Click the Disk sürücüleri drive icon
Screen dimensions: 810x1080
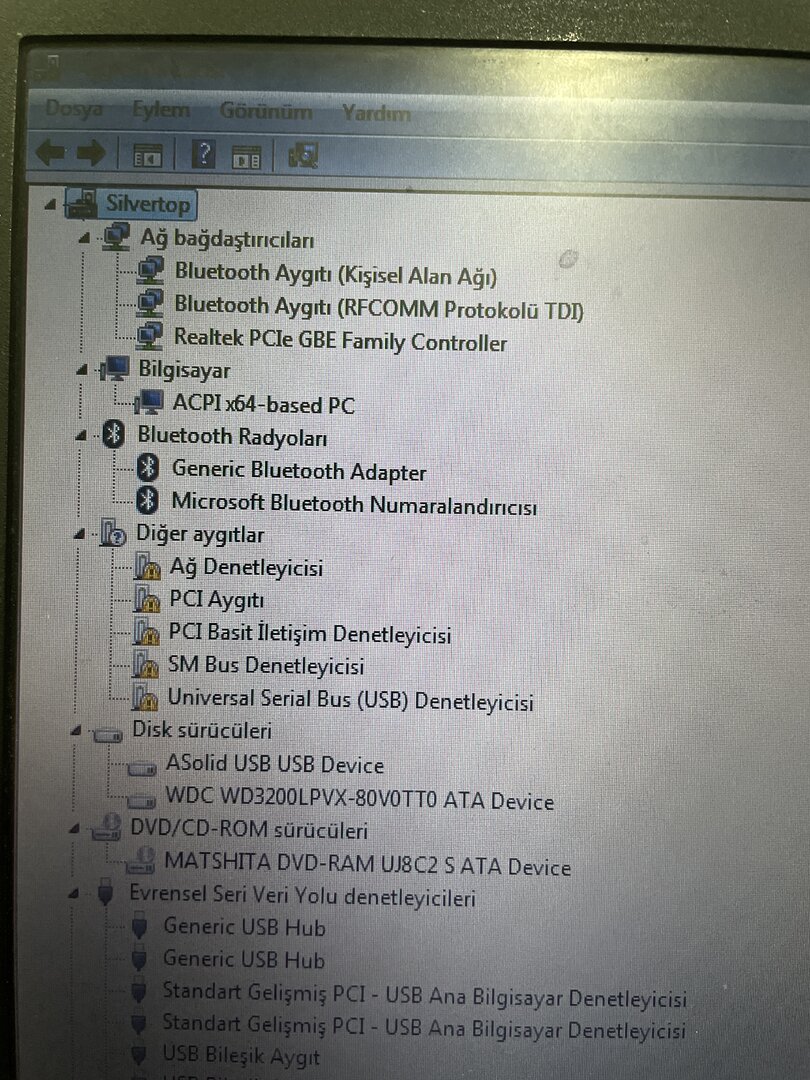pyautogui.click(x=107, y=735)
